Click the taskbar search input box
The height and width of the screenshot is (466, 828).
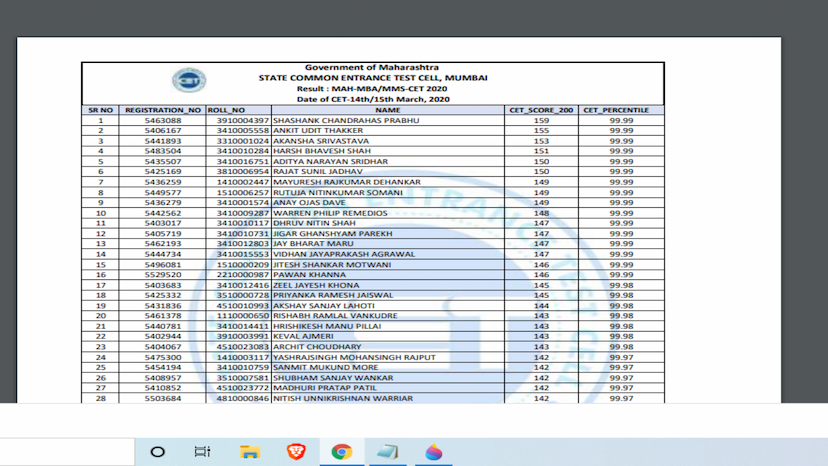click(67, 452)
